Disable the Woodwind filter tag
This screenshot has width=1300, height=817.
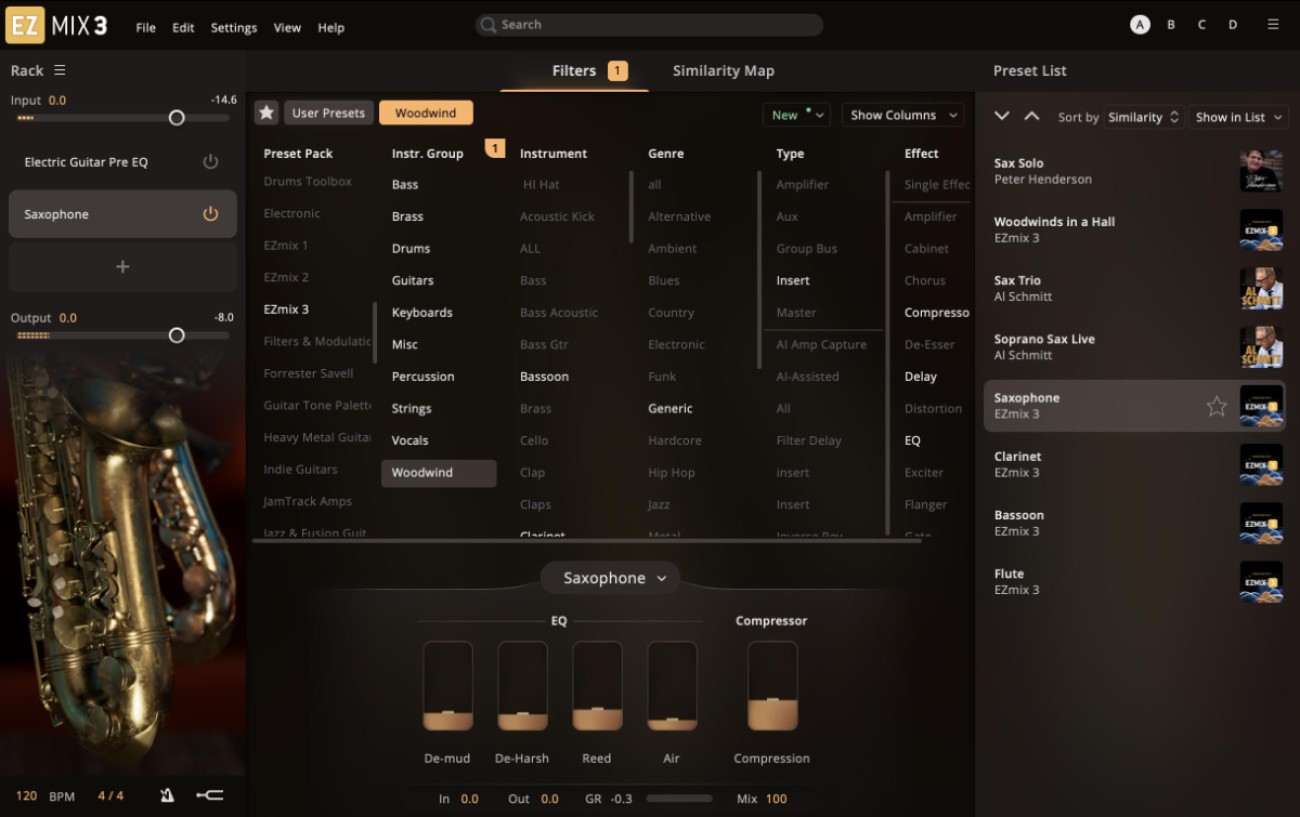(426, 112)
